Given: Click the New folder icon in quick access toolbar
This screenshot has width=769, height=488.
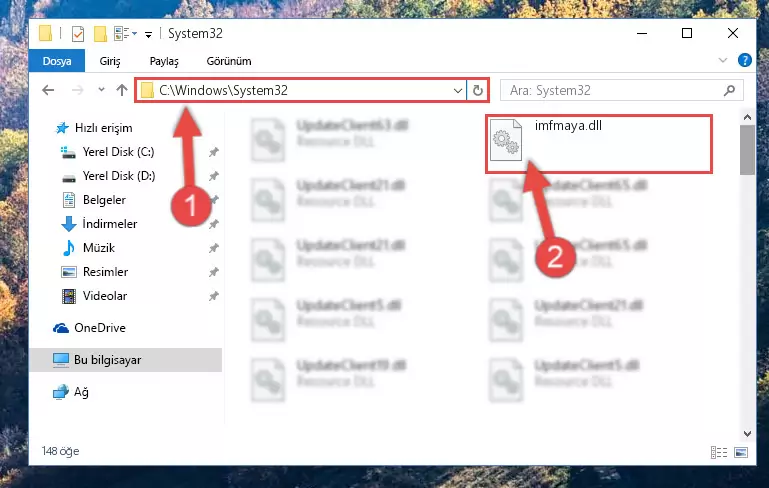Looking at the screenshot, I should 100,33.
